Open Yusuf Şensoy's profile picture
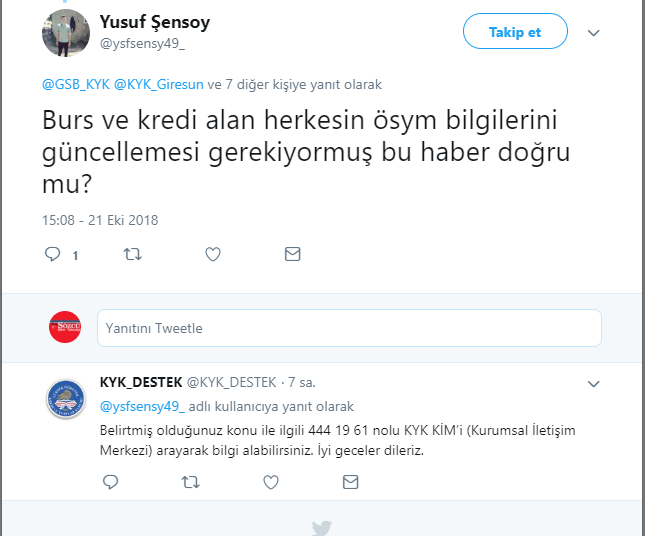Image resolution: width=645 pixels, height=536 pixels. click(66, 33)
